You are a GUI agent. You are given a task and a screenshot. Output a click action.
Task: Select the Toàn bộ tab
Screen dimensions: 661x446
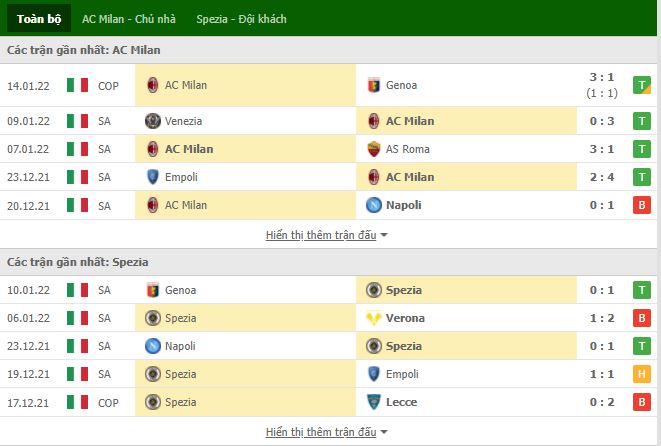(39, 19)
